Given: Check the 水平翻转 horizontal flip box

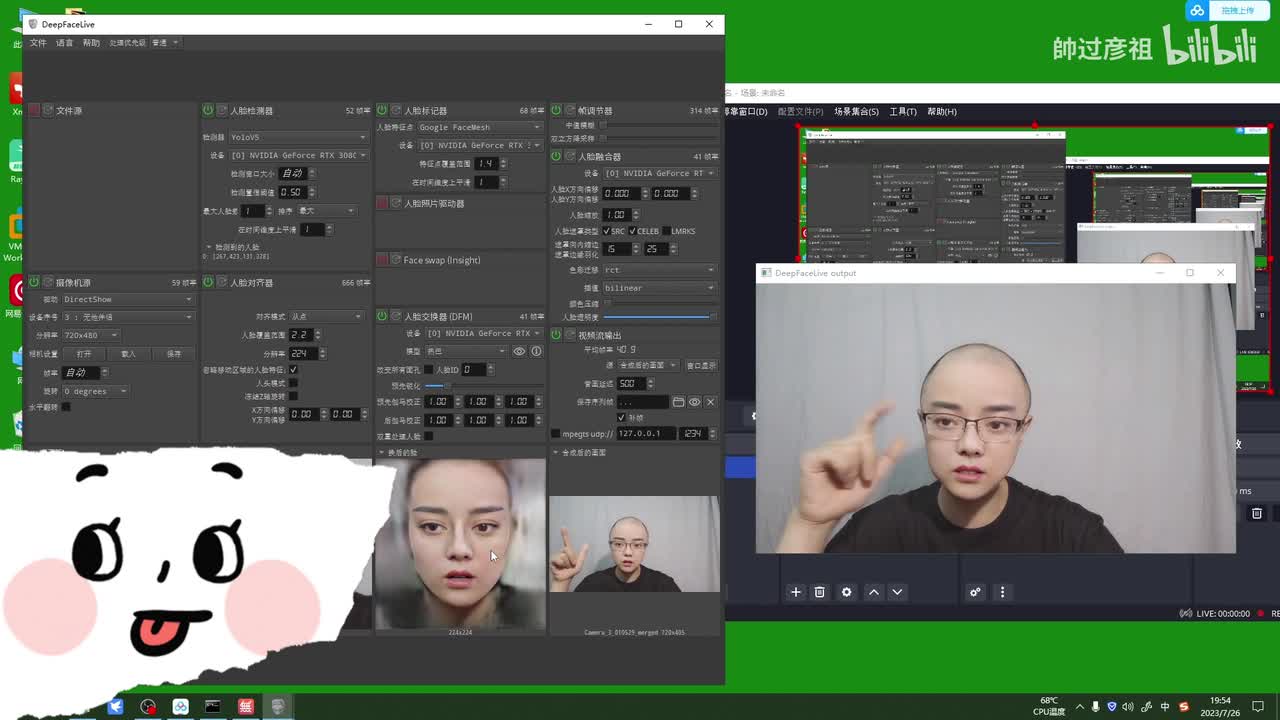Looking at the screenshot, I should pyautogui.click(x=66, y=407).
